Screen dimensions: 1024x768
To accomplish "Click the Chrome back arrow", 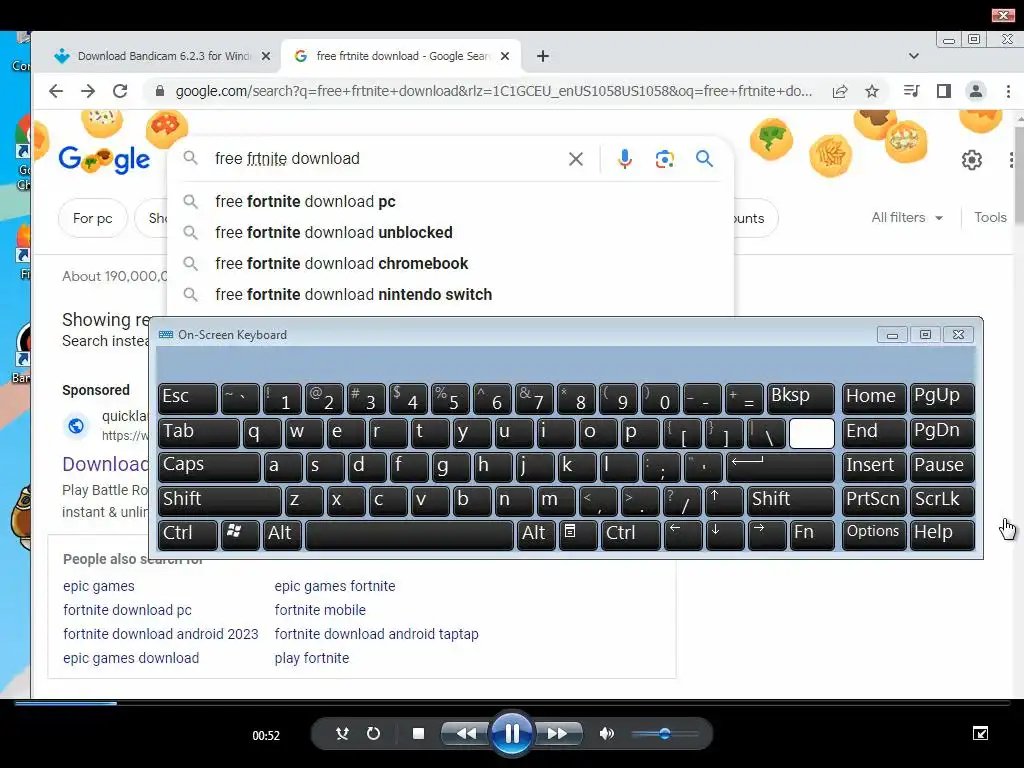I will 56,91.
